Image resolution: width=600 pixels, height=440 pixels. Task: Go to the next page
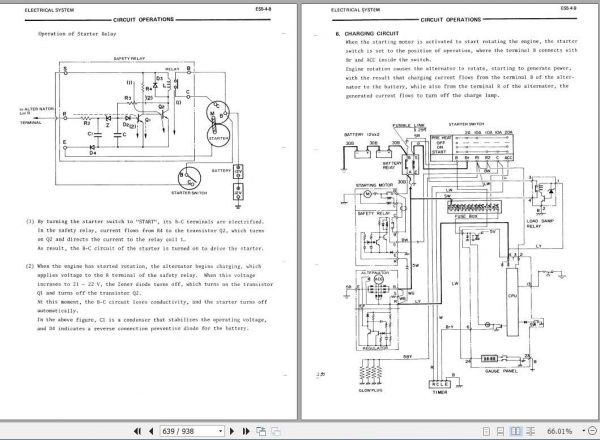pyautogui.click(x=232, y=431)
